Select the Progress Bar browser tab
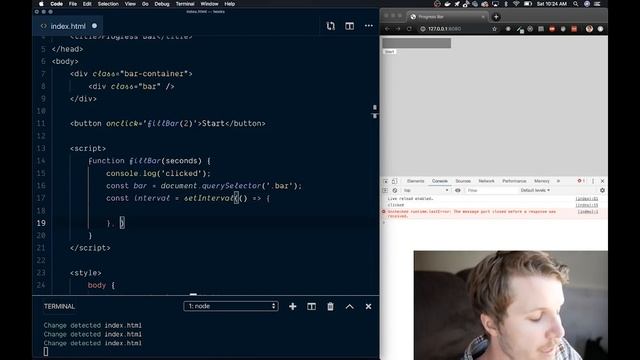 tap(447, 17)
